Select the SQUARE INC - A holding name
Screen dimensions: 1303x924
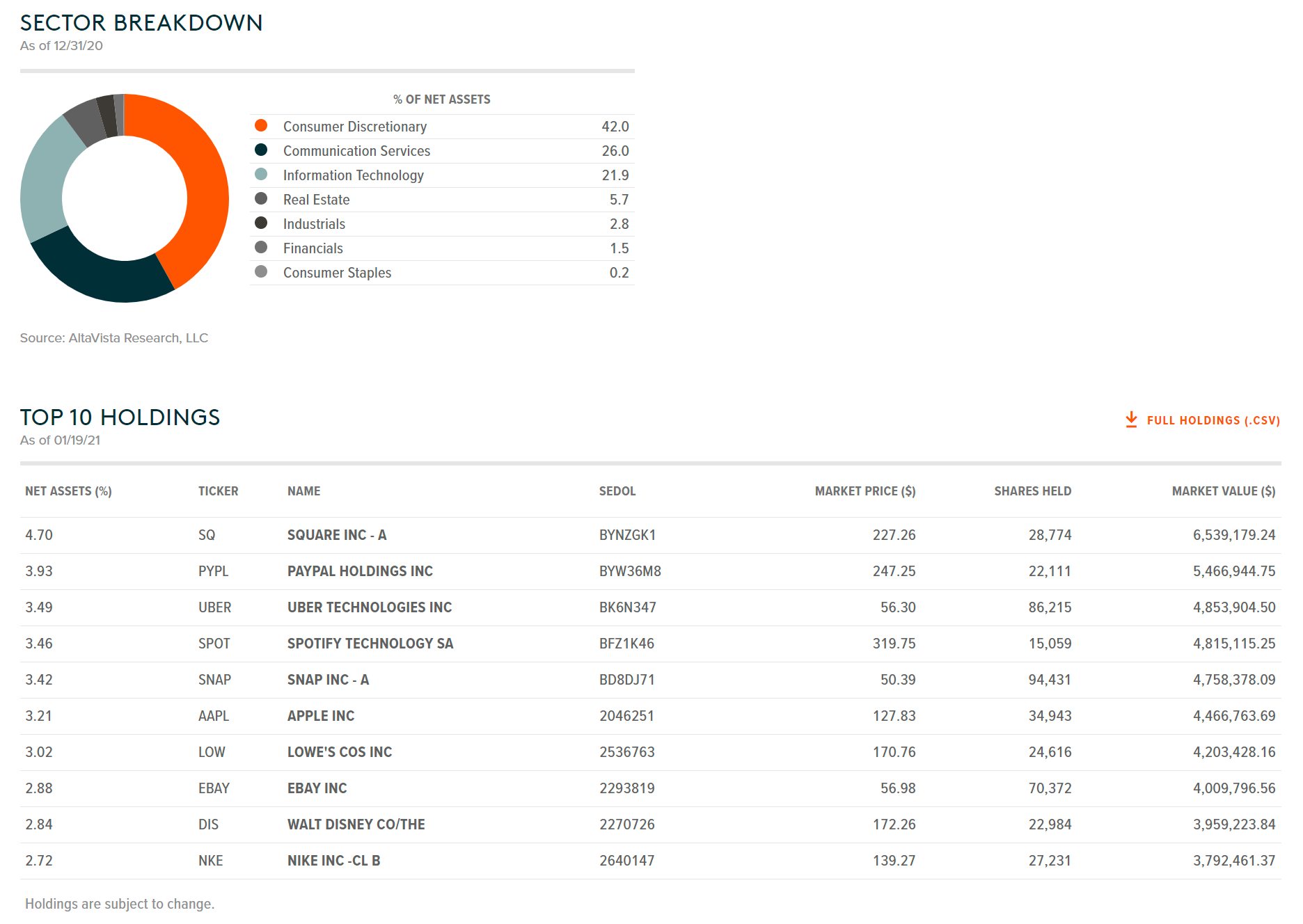click(x=337, y=535)
